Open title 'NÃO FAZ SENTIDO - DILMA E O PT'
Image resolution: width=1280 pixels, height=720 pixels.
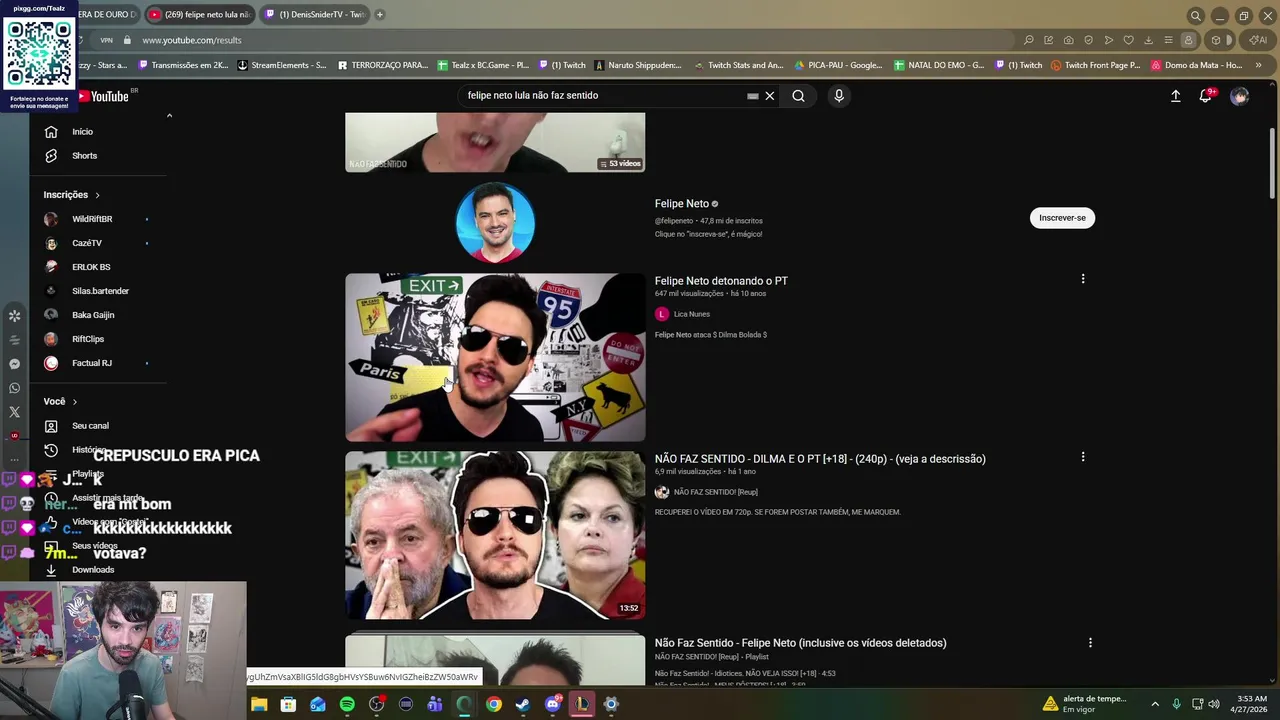[820, 459]
